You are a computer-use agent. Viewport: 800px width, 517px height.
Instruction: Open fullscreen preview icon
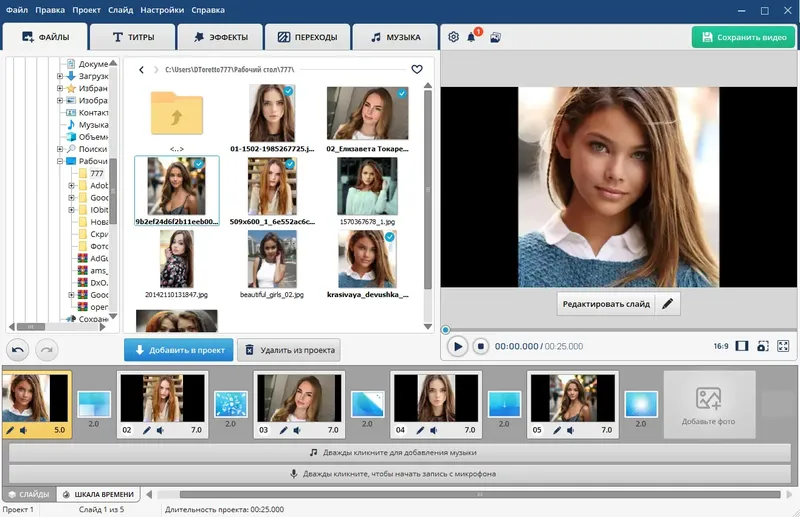click(x=784, y=346)
